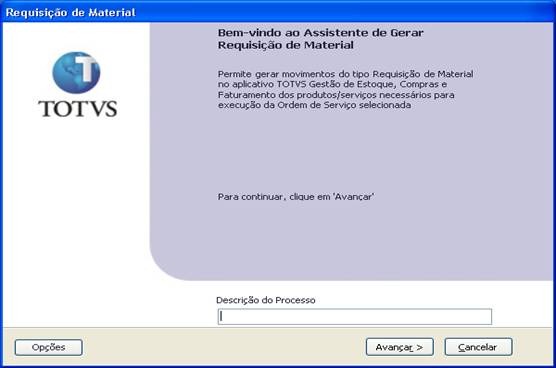Focus the Descrição do Processo input field
This screenshot has height=368, width=556.
pyautogui.click(x=355, y=316)
